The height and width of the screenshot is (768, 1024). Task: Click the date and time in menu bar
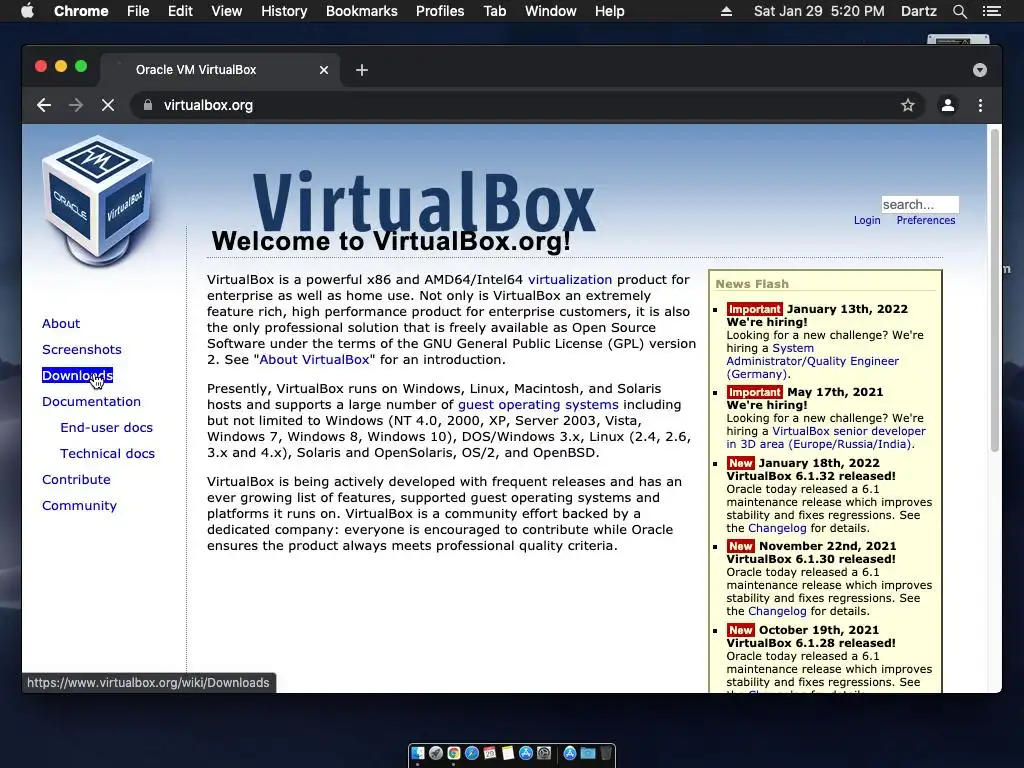(x=819, y=11)
